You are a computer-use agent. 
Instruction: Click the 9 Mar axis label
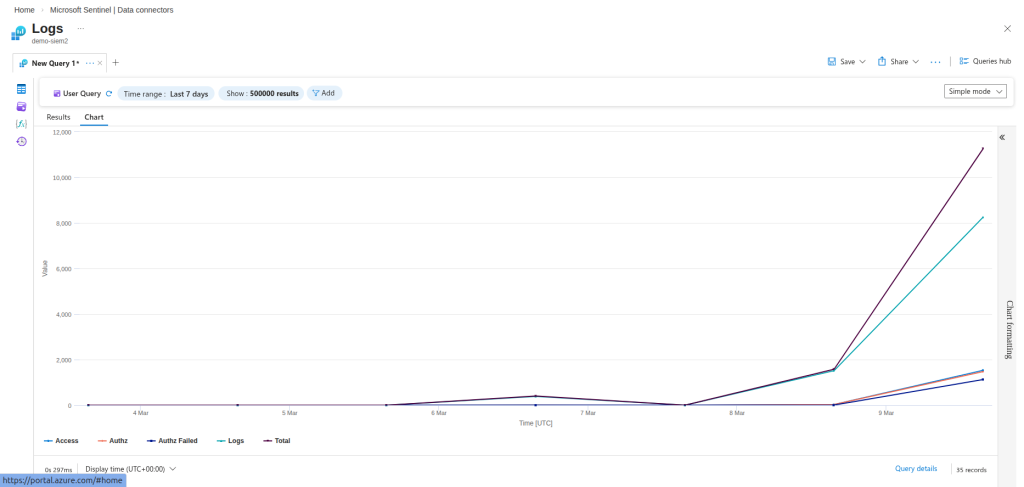[x=886, y=413]
